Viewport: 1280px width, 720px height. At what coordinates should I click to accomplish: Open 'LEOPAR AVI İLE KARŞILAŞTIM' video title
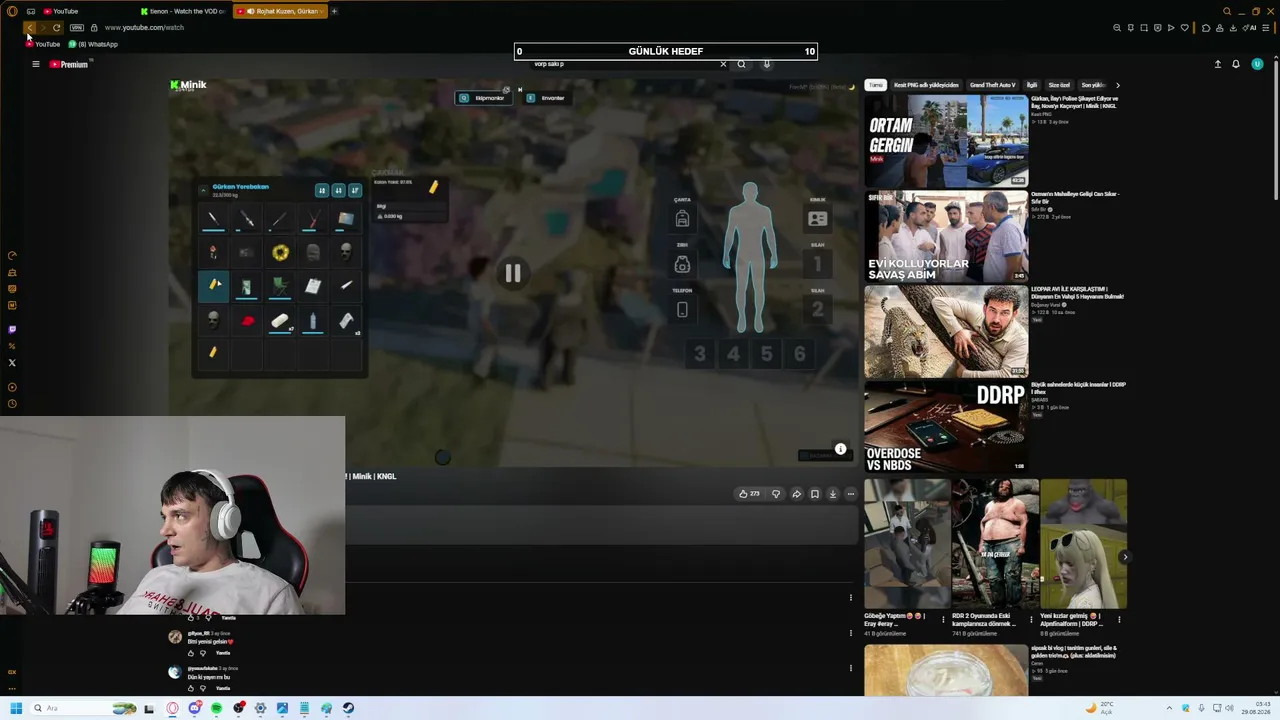1077,293
